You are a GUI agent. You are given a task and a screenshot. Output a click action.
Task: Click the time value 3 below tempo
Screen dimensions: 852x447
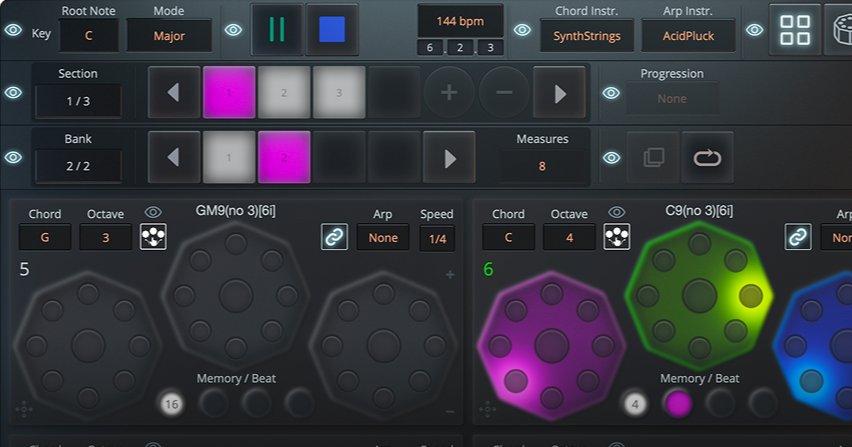coord(491,48)
